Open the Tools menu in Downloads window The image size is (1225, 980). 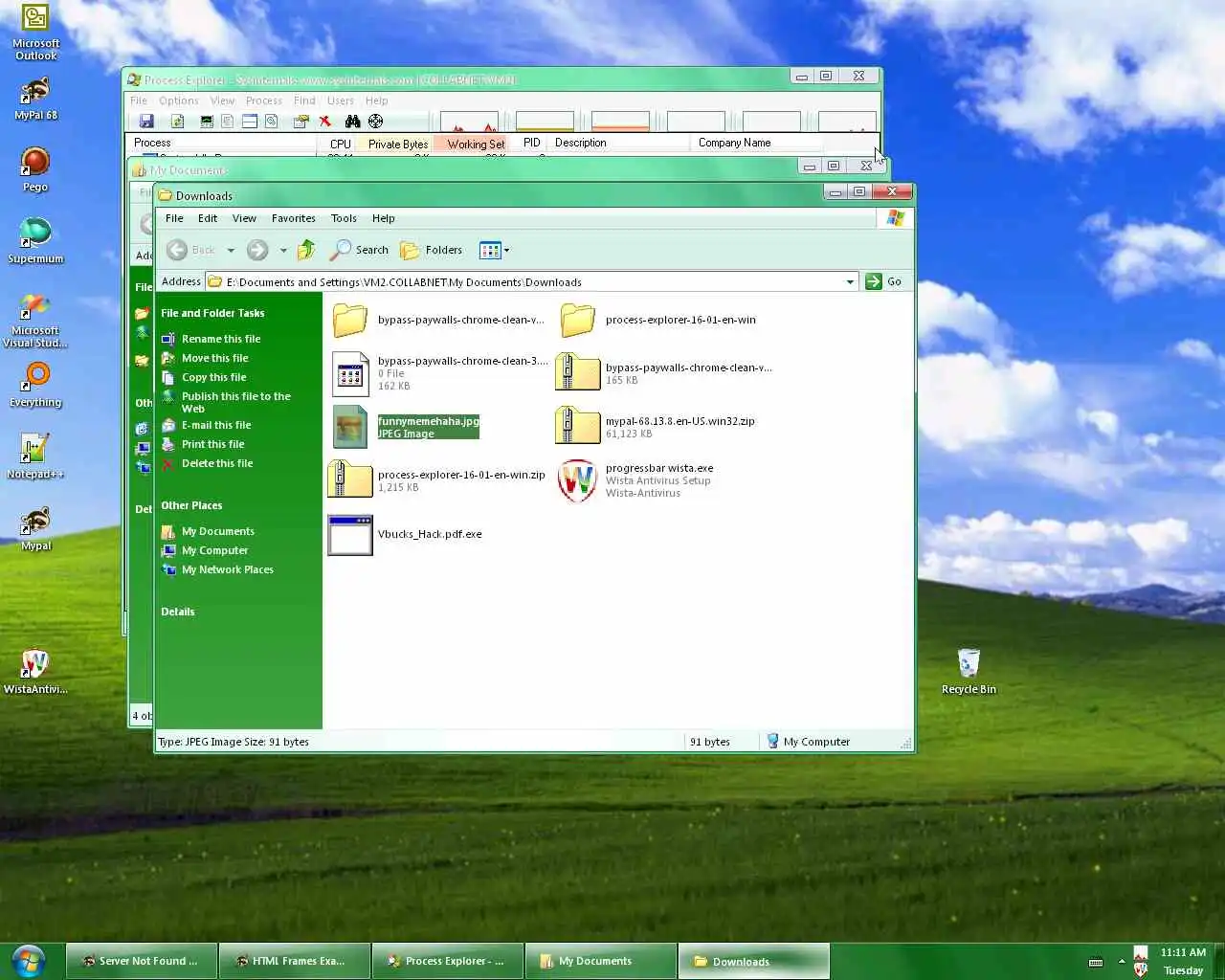click(x=344, y=218)
